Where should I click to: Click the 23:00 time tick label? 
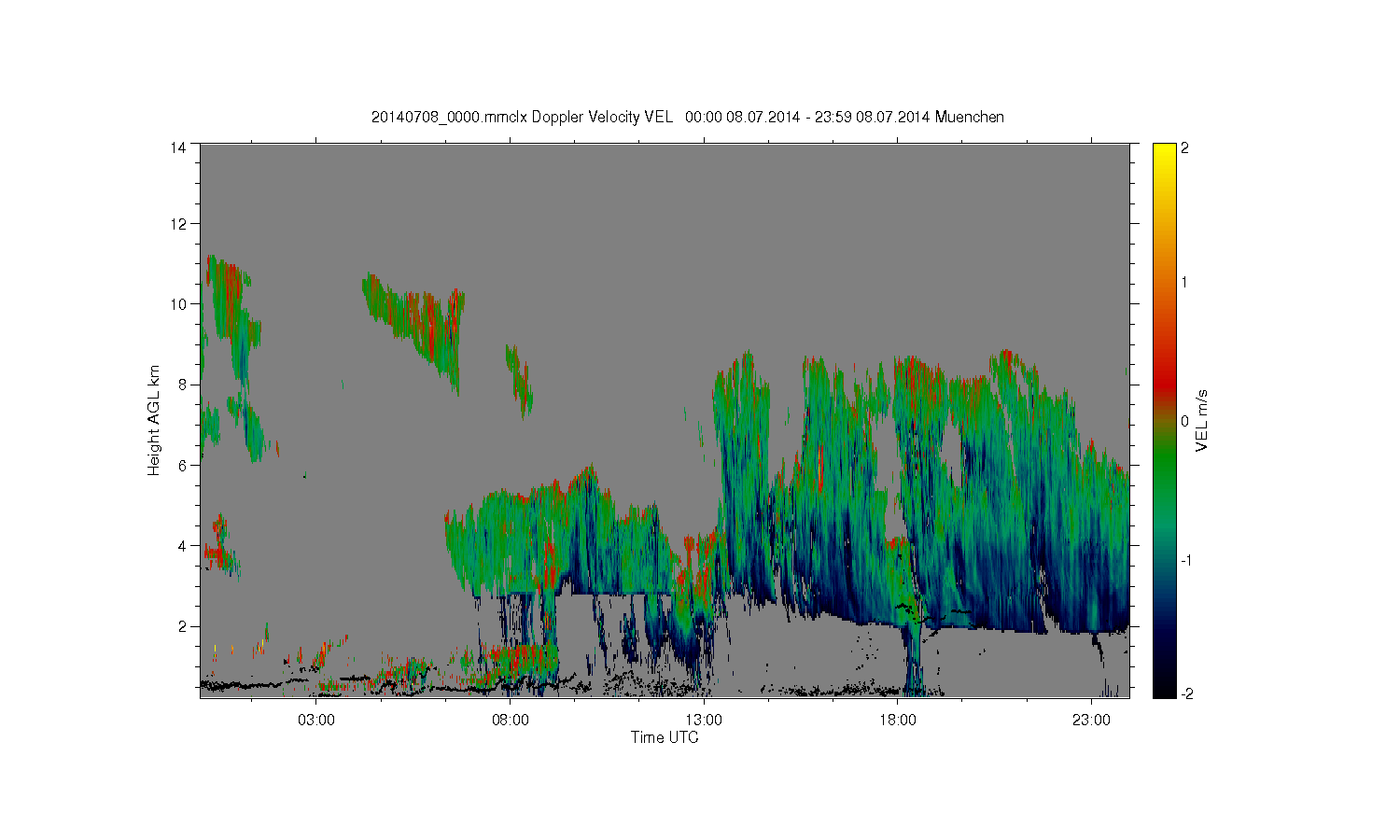(x=1091, y=720)
